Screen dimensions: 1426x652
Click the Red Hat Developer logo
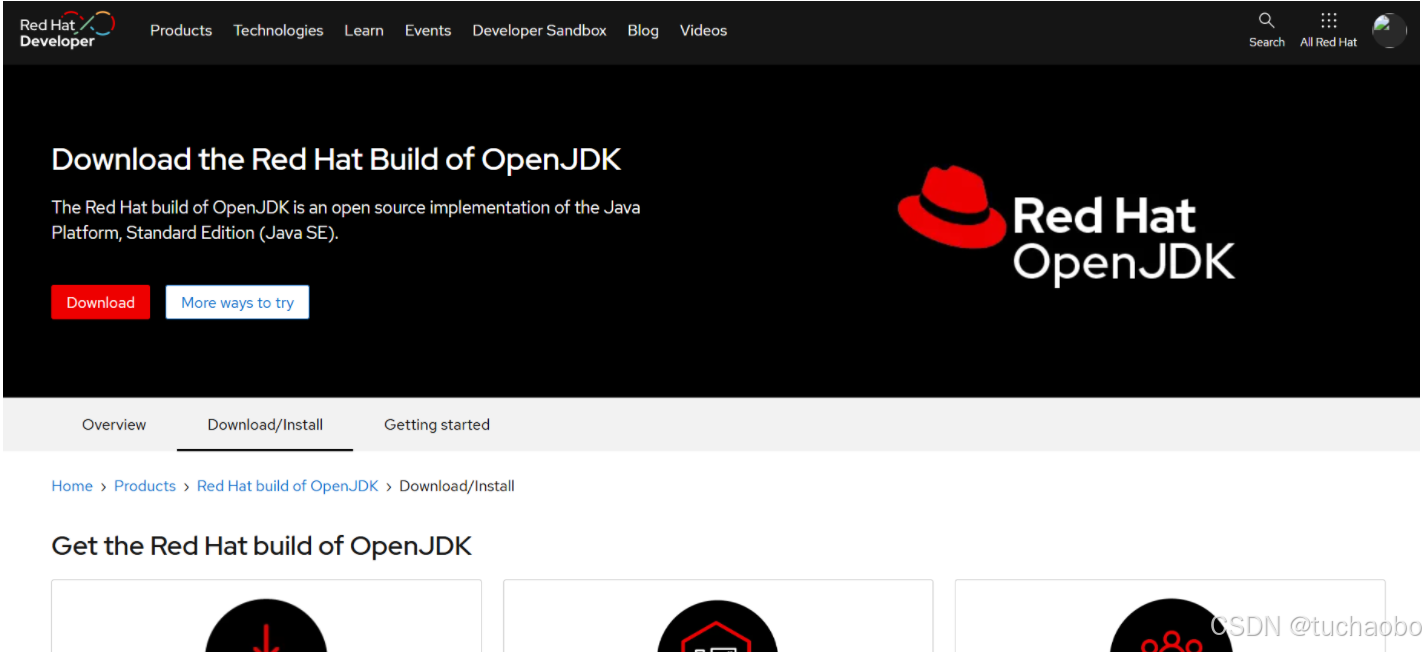(67, 30)
